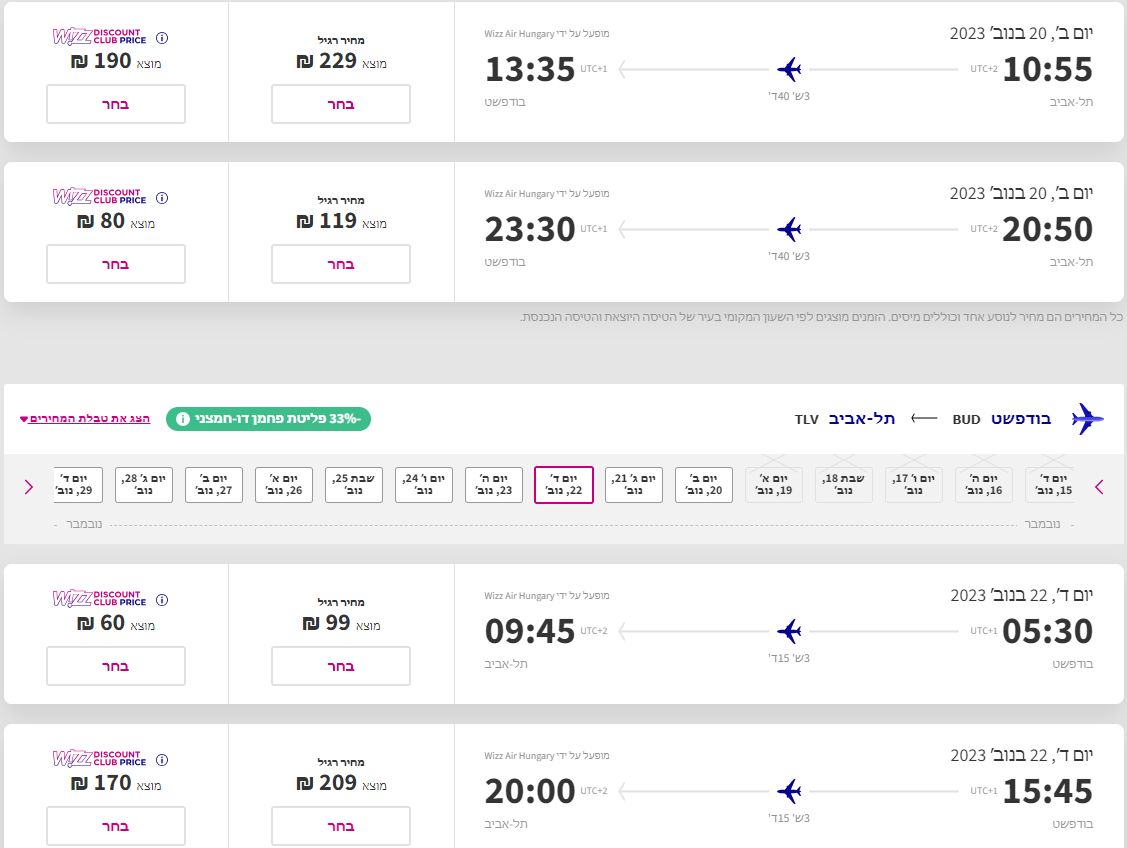Choose regular price 229 ₪ fare

[341, 104]
